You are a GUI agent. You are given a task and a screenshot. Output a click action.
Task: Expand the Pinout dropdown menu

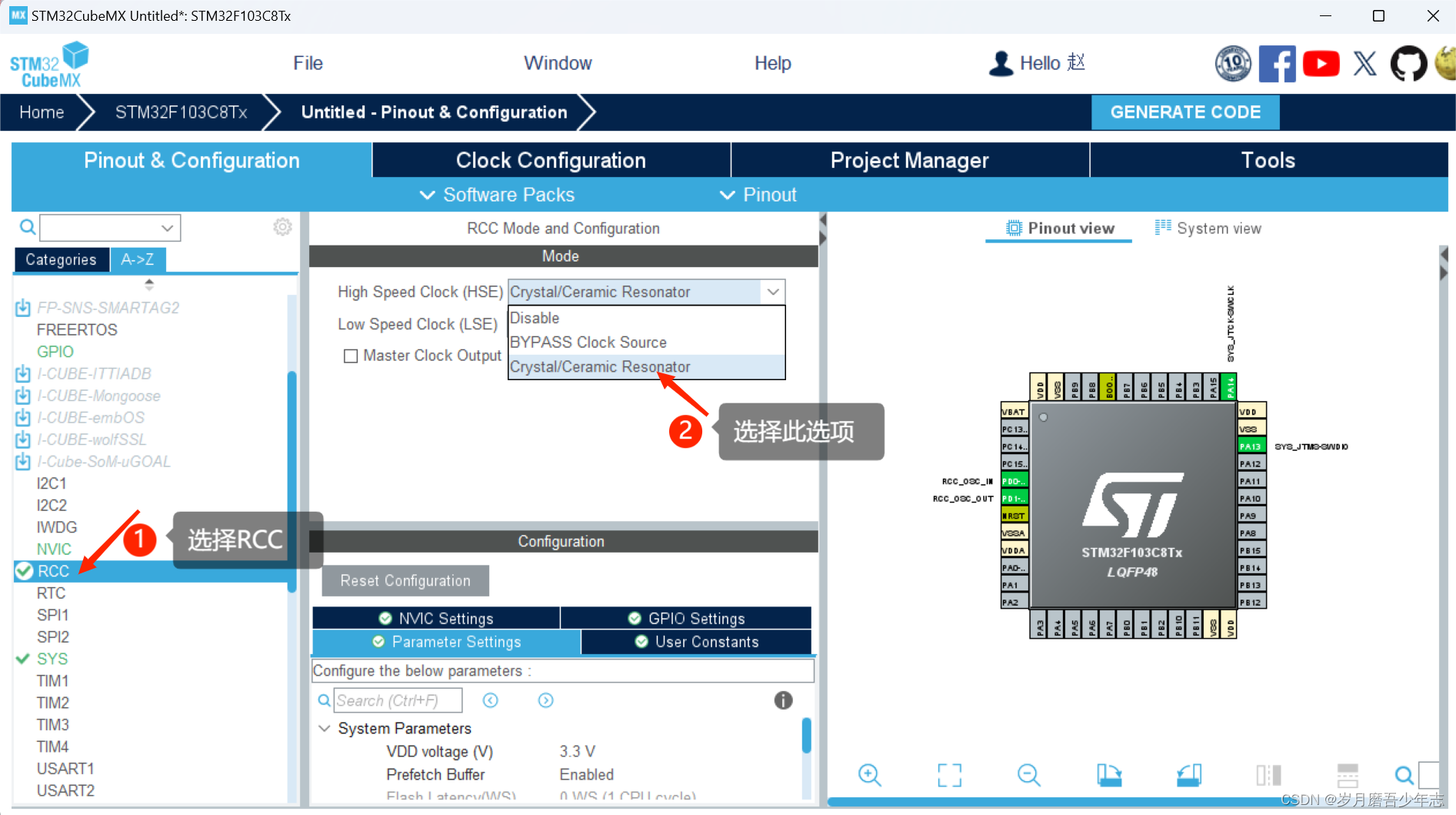coord(758,195)
